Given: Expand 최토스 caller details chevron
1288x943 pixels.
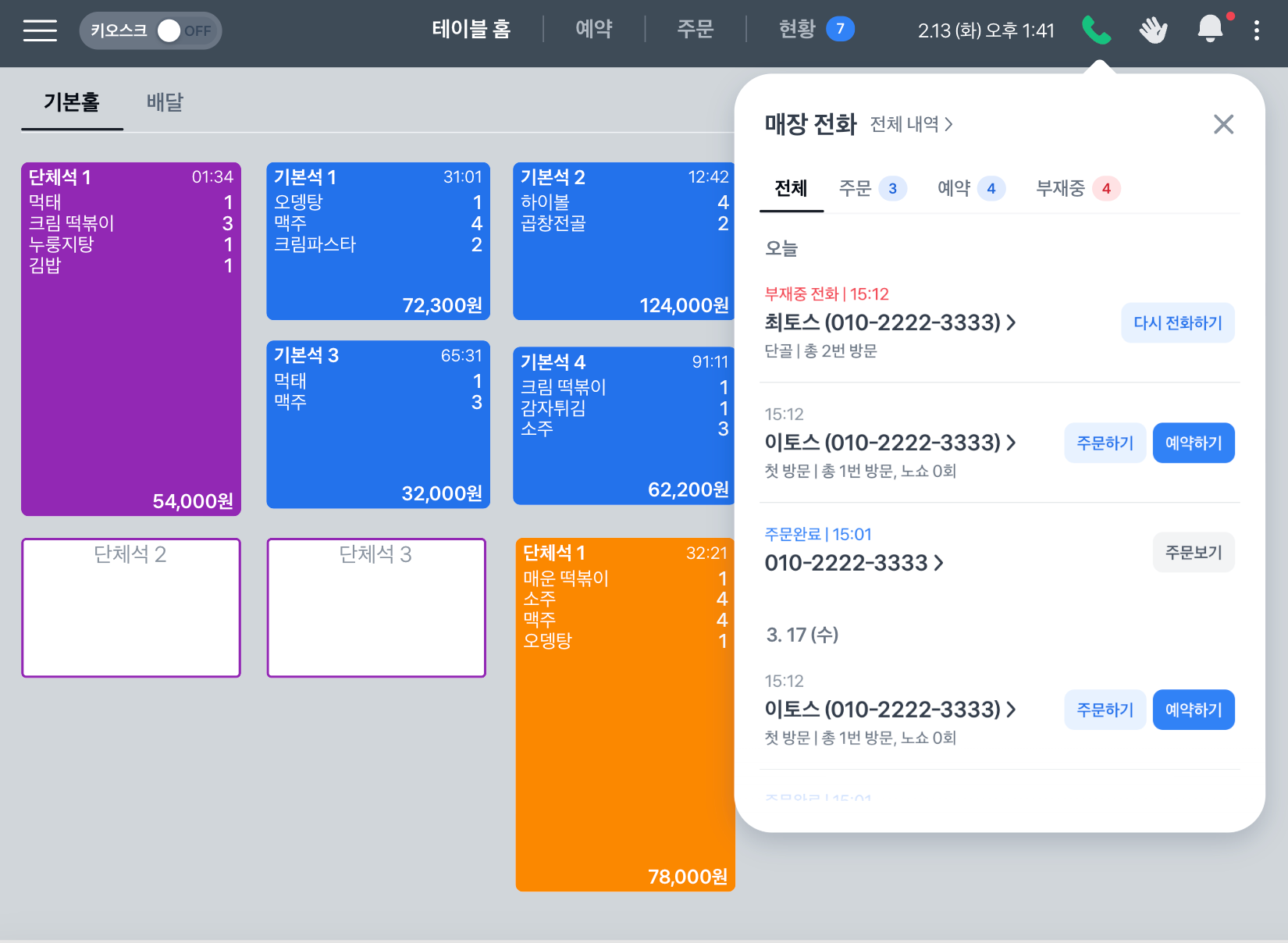Looking at the screenshot, I should point(1012,322).
